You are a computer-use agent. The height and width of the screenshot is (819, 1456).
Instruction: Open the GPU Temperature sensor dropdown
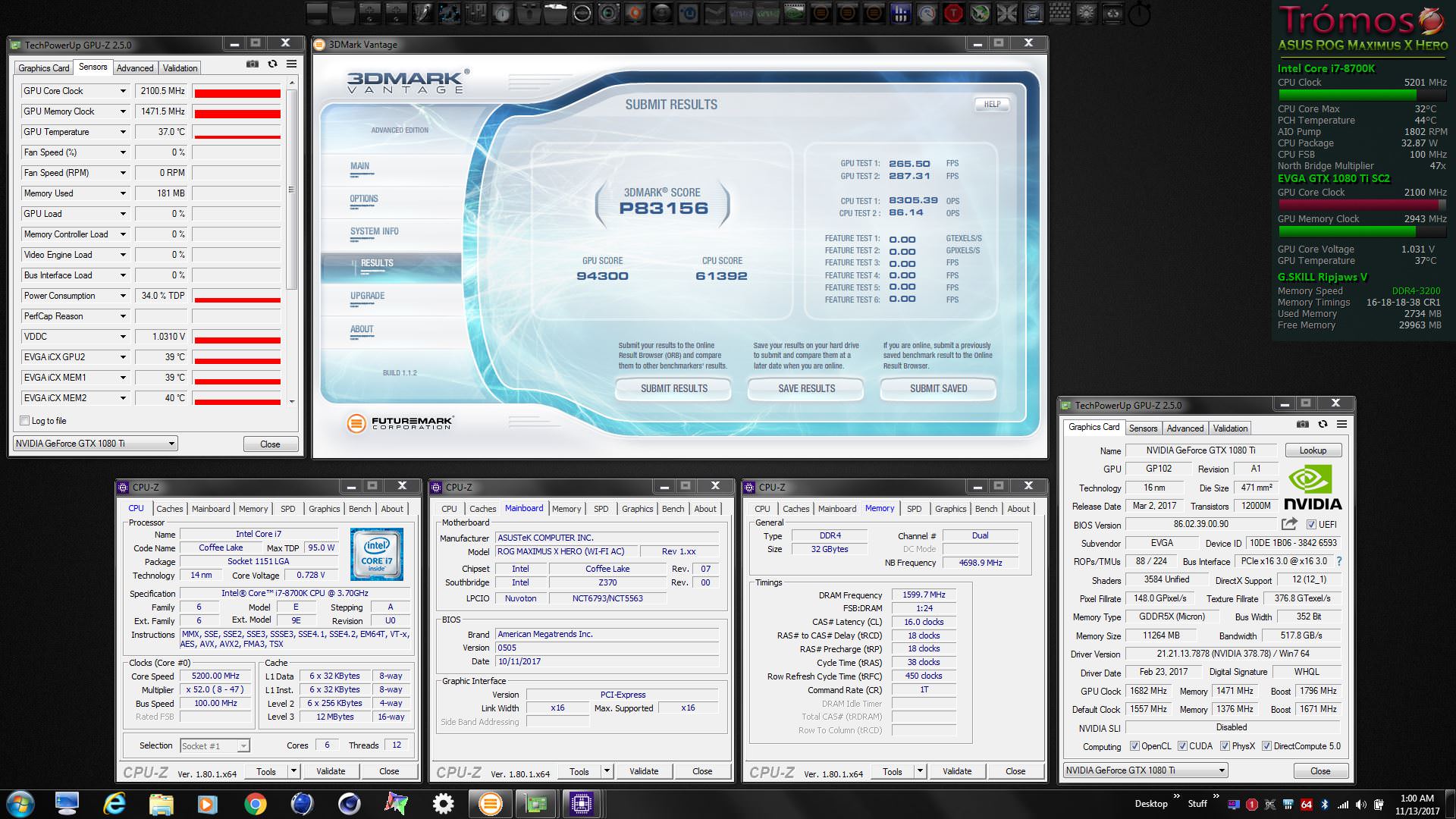(123, 132)
